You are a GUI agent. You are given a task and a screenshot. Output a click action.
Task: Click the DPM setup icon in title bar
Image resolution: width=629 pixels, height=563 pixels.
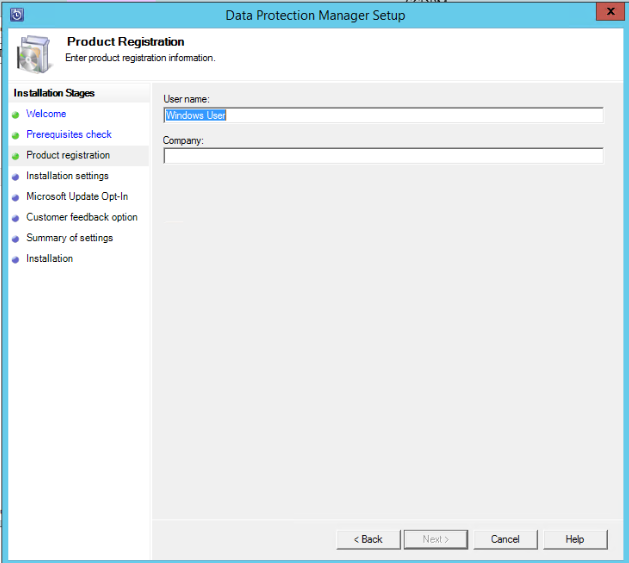tap(16, 15)
